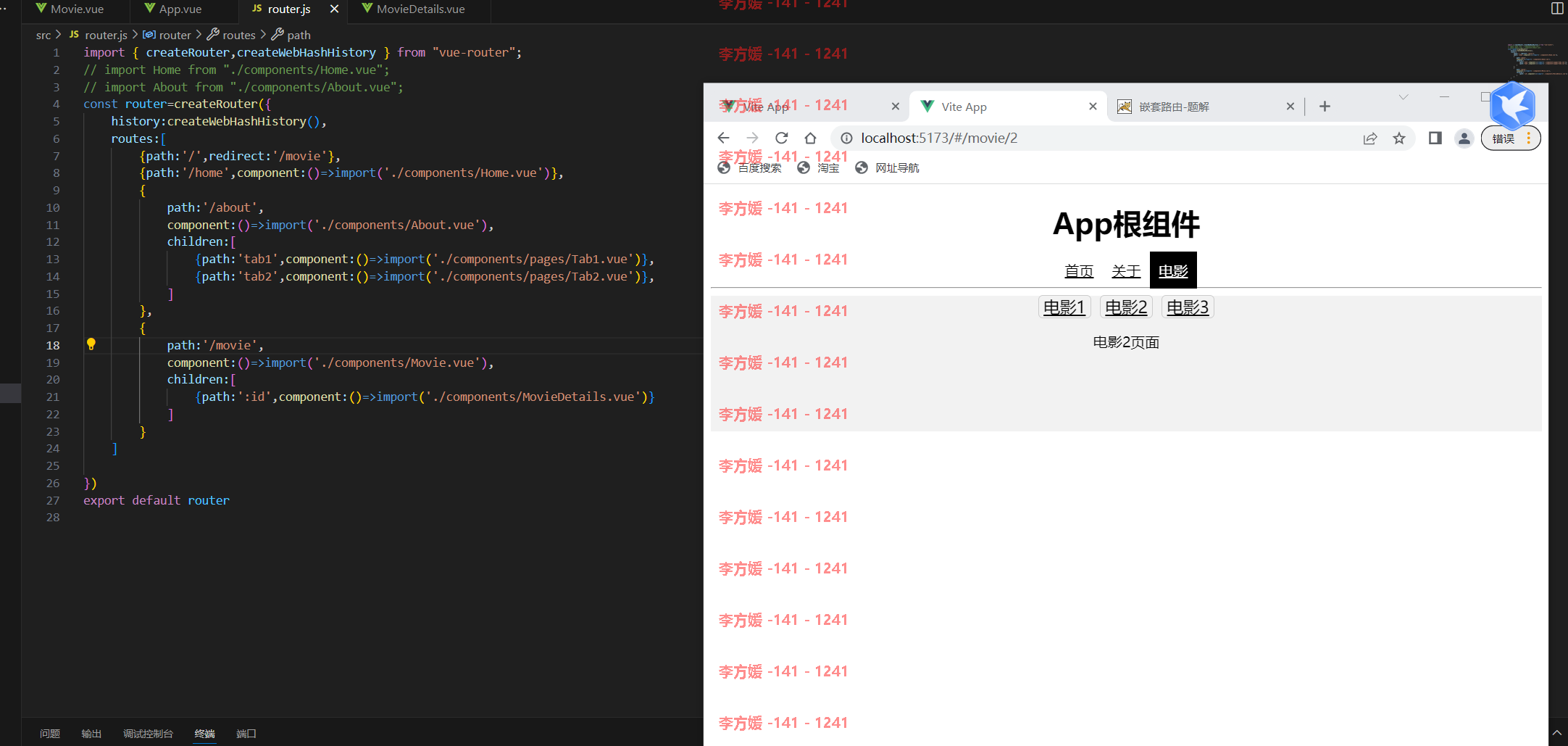The image size is (1568, 746).
Task: Click the src breadcrumb segment
Action: (x=43, y=35)
